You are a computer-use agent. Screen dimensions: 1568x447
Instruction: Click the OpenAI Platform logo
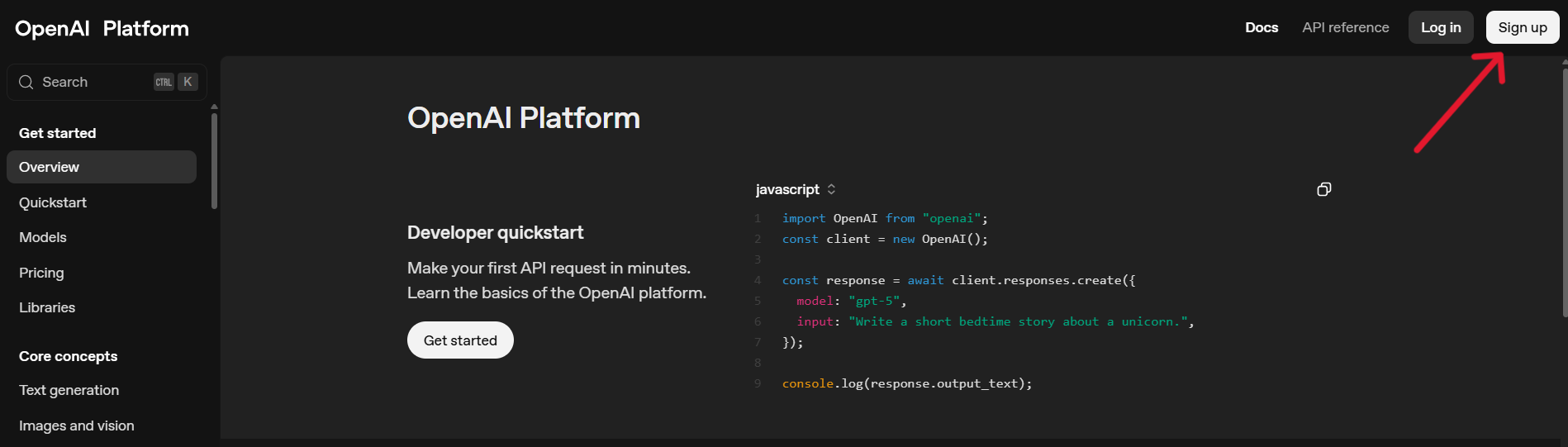[102, 28]
